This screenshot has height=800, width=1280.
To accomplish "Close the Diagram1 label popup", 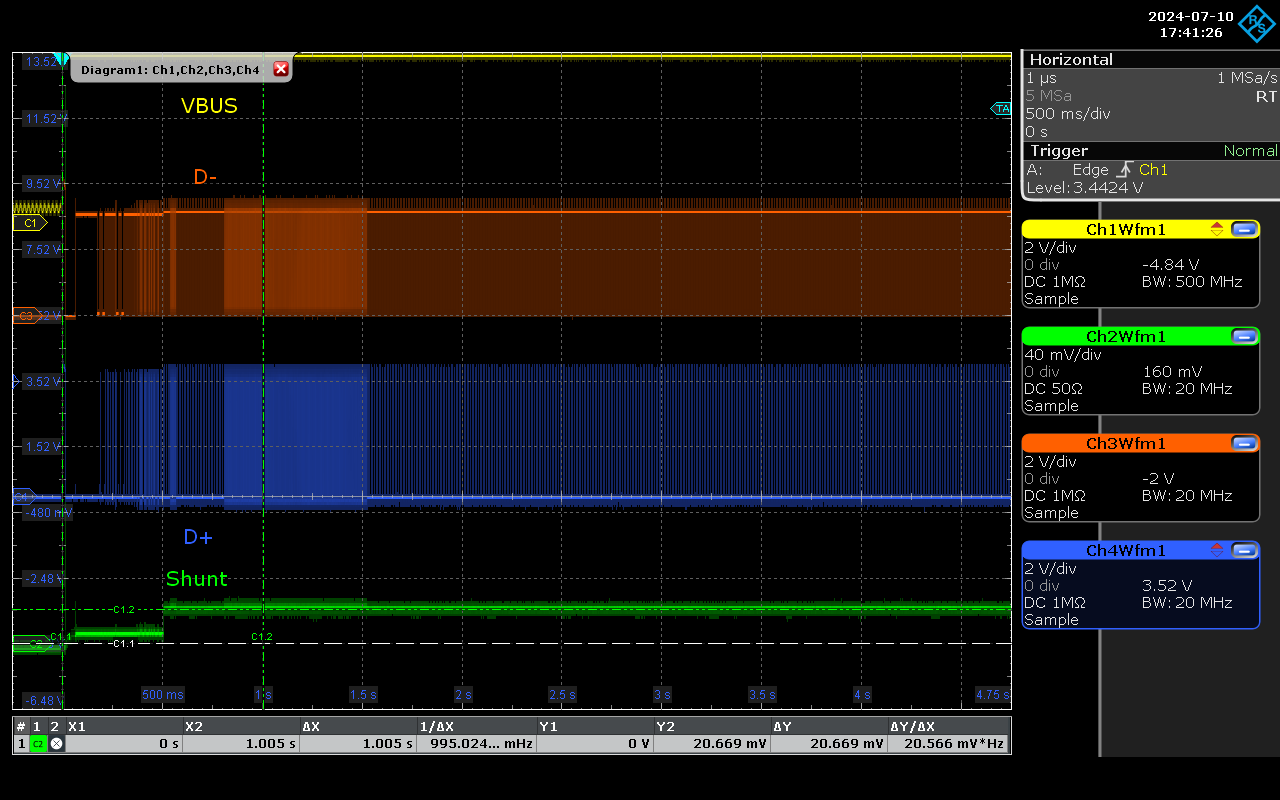I will (x=281, y=69).
